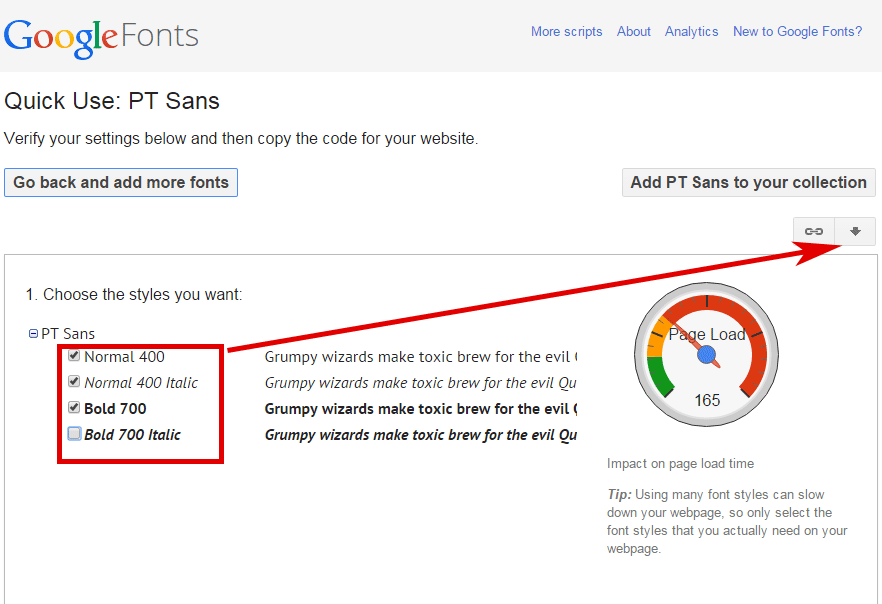Click Add PT Sans to your collection
Viewport: 882px width, 604px height.
pos(748,182)
